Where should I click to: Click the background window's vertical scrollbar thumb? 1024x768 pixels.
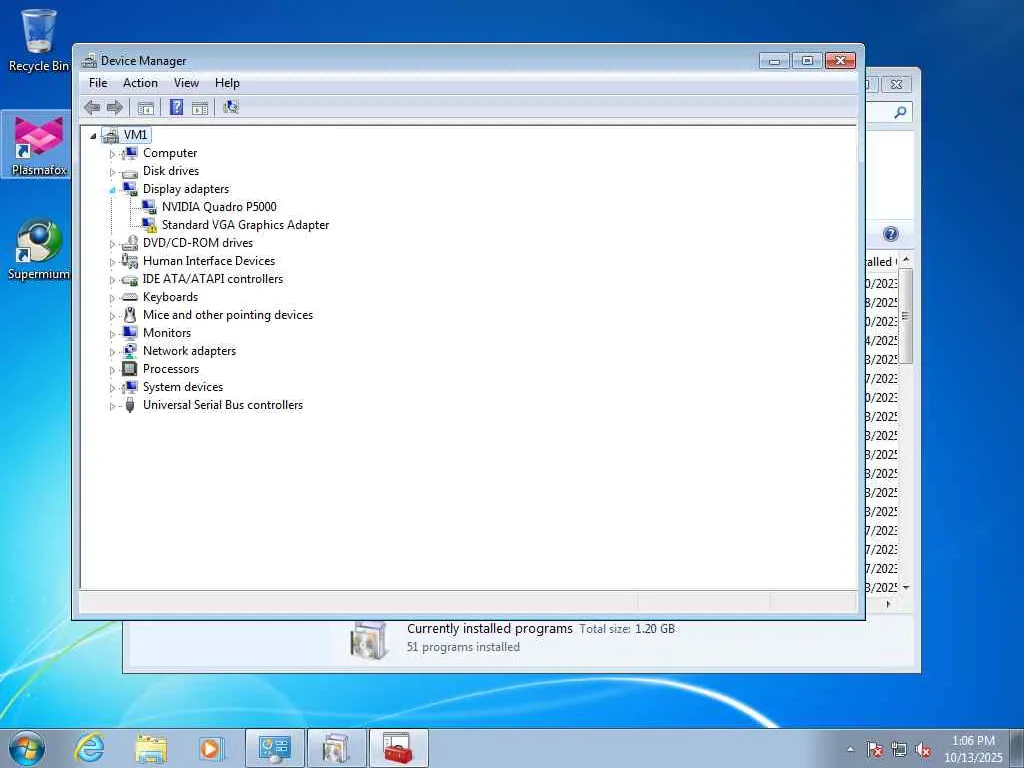[905, 315]
